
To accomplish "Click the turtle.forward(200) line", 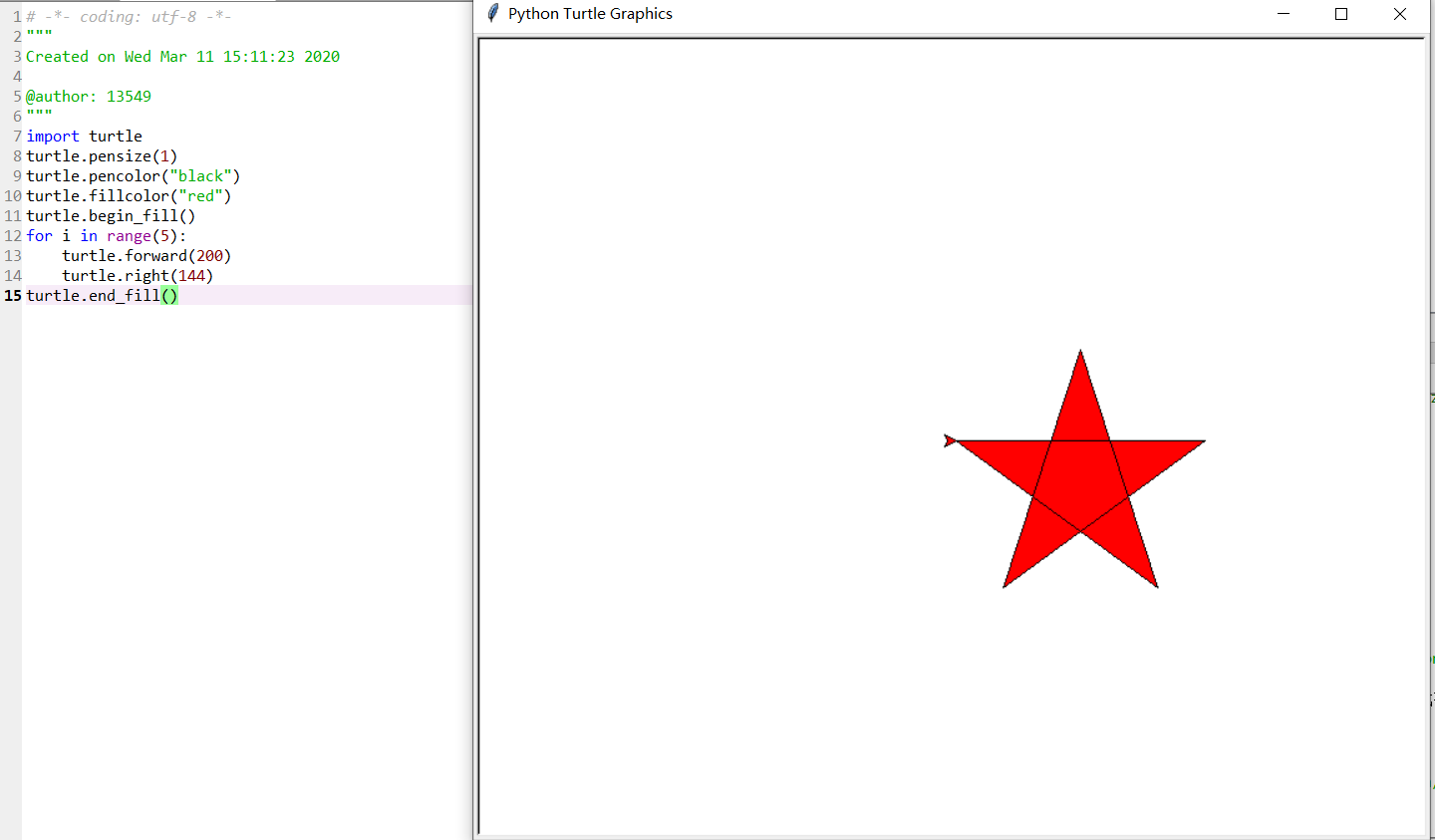I will pos(146,256).
